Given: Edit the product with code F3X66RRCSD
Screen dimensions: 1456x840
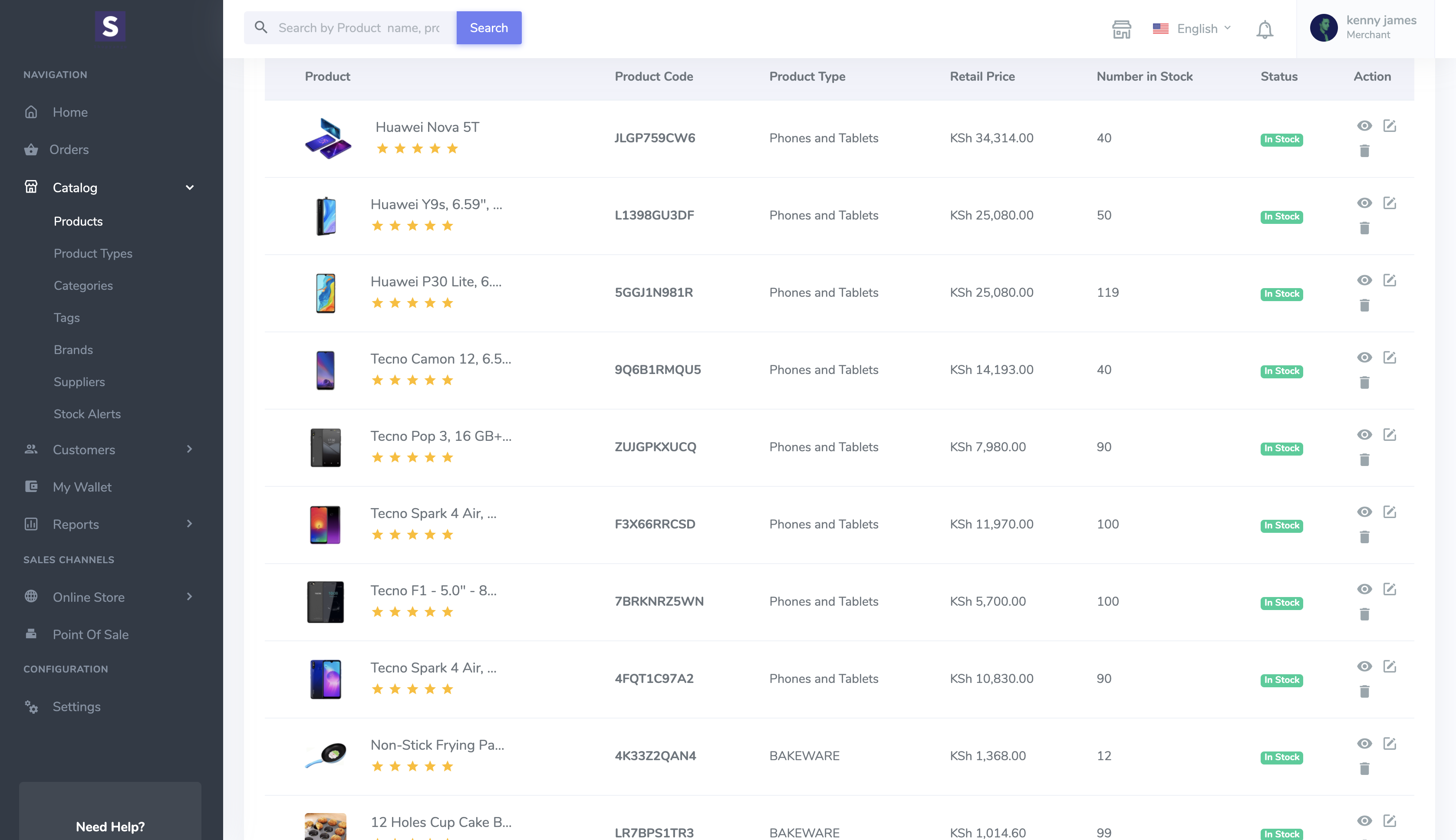Looking at the screenshot, I should click(1390, 512).
